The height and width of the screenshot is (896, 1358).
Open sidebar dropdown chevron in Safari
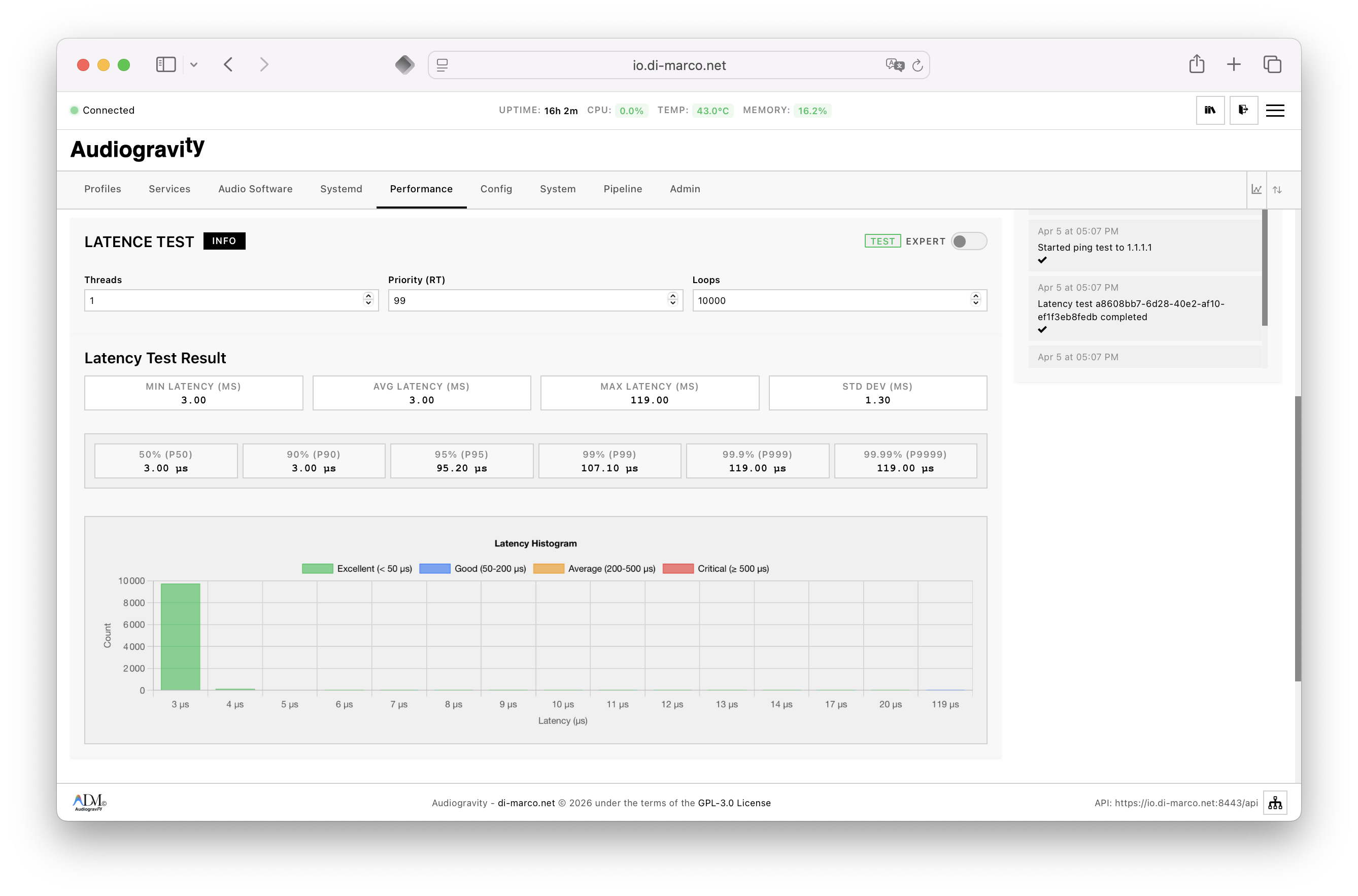[194, 64]
